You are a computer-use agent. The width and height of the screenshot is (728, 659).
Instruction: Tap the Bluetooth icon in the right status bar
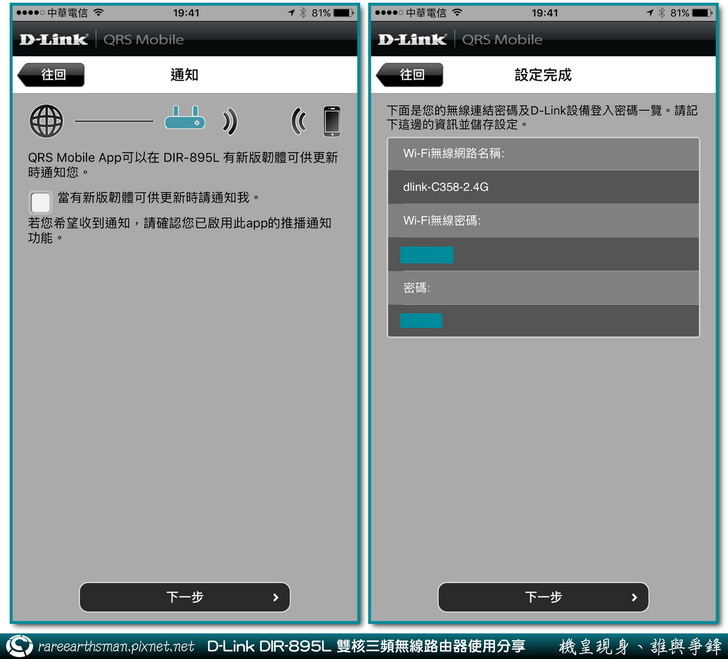[661, 13]
